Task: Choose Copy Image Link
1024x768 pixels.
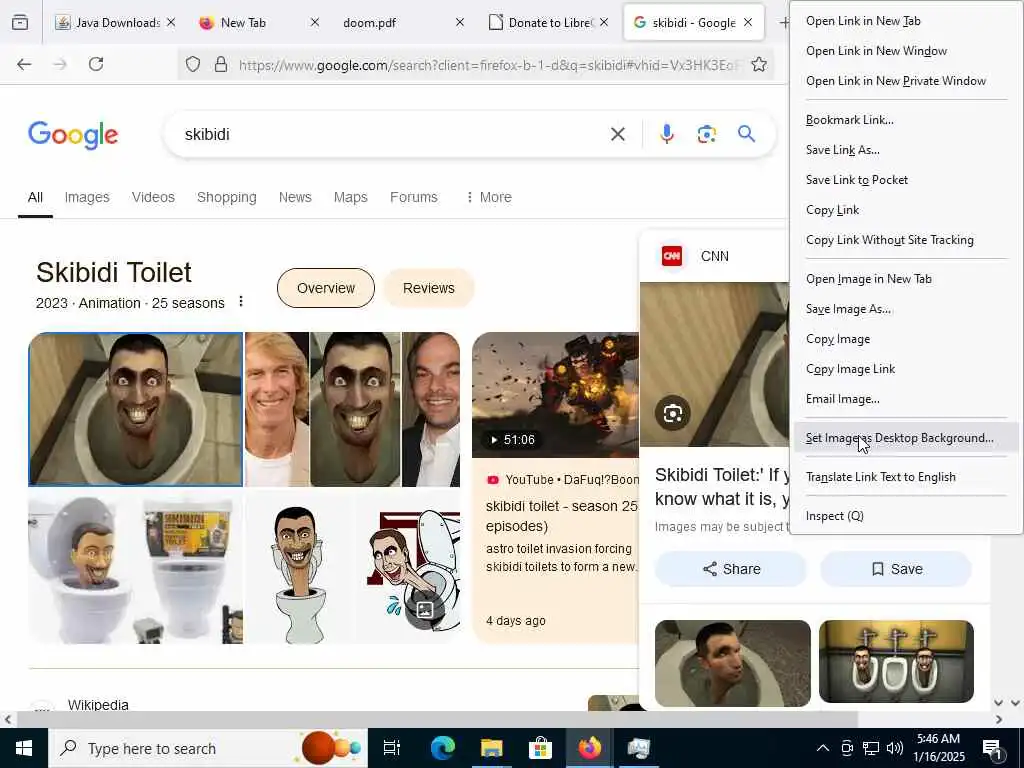Action: click(x=905, y=370)
